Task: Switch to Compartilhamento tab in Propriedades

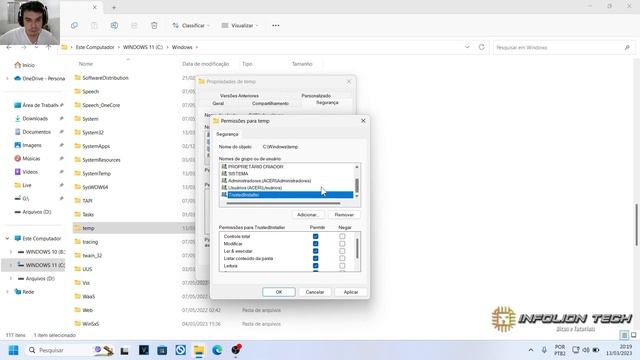Action: click(x=270, y=103)
